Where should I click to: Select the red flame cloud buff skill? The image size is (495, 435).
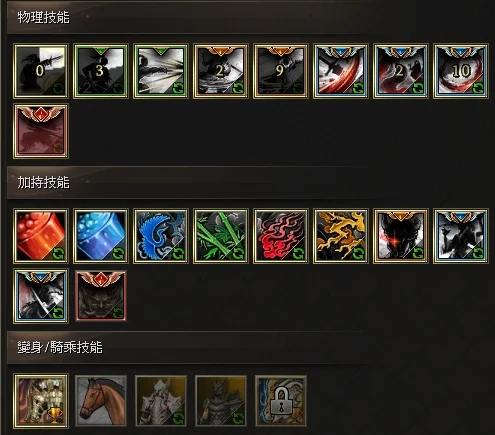coord(281,236)
